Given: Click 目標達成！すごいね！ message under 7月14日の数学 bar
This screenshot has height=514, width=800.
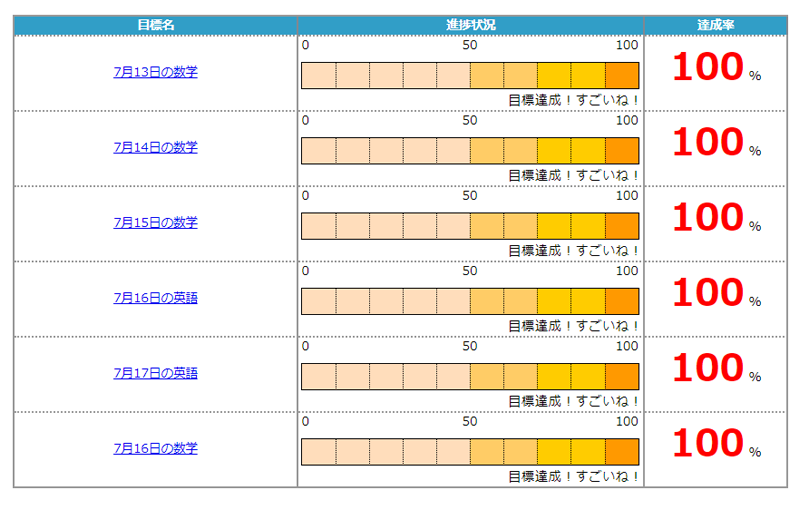Looking at the screenshot, I should [573, 175].
